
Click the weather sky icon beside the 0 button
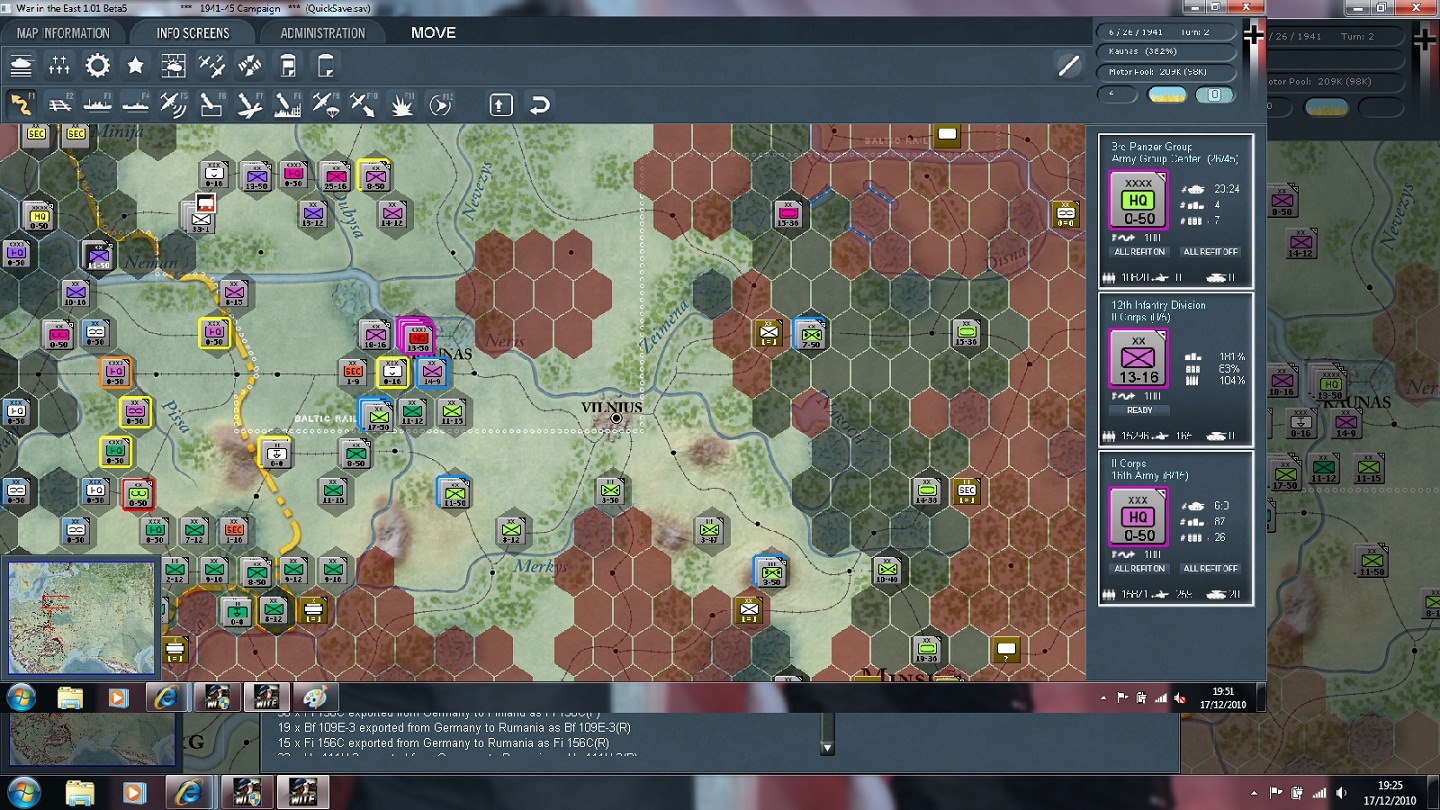[x=1167, y=95]
